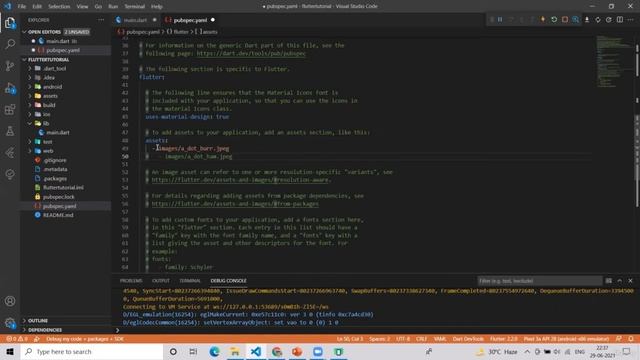Viewport: 640px width, 360px height.
Task: Open File Explorer from taskbar
Action: (x=235, y=352)
